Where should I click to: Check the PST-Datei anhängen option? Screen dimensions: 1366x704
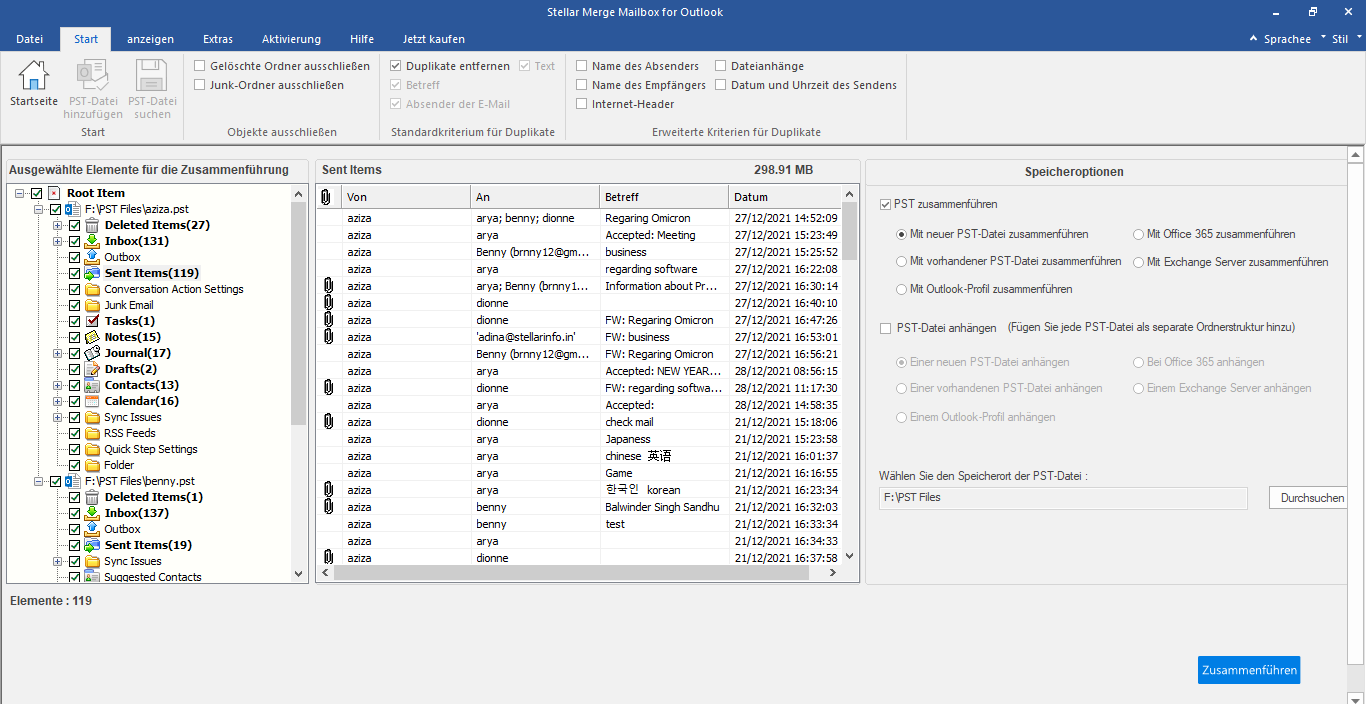[885, 328]
